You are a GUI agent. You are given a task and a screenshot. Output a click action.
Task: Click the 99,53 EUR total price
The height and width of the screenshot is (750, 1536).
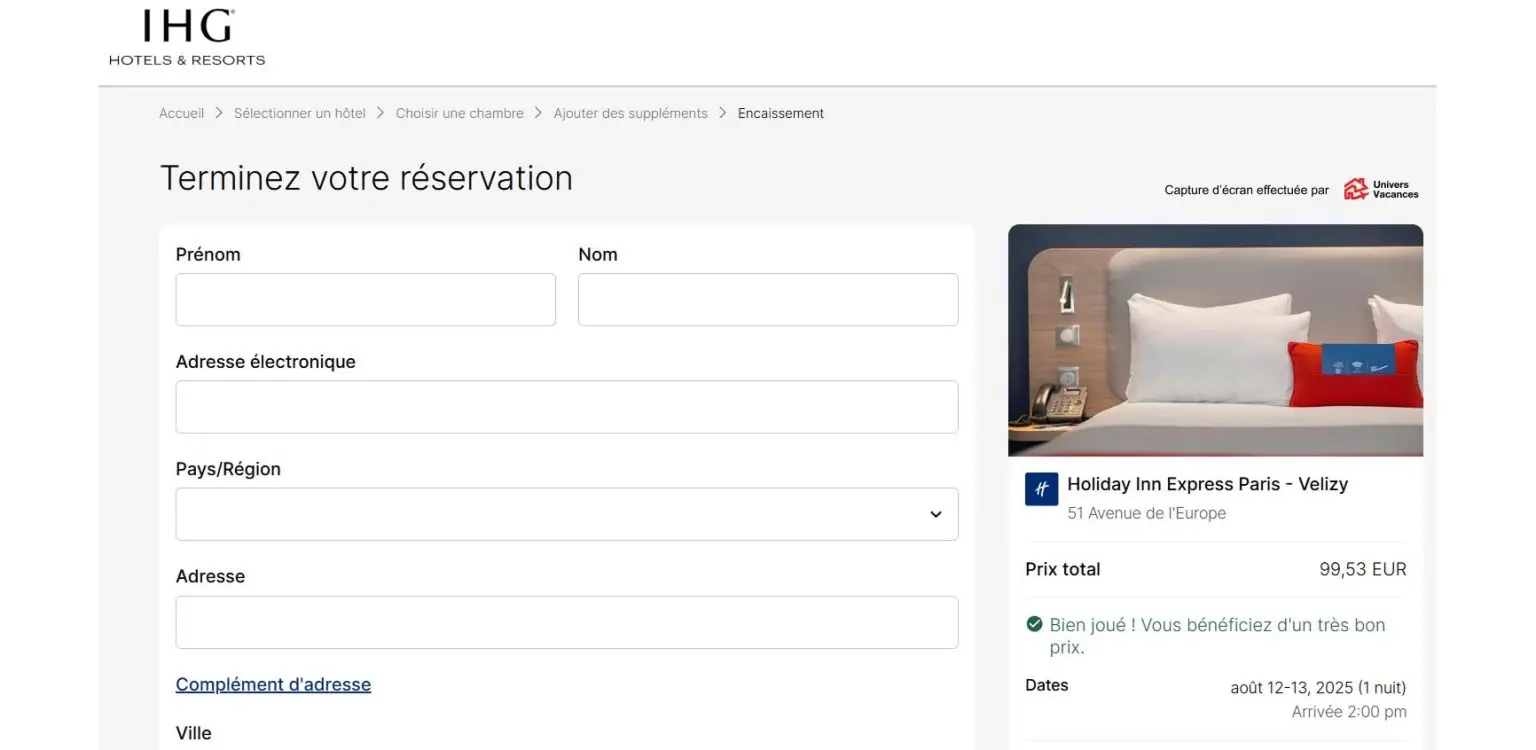click(x=1362, y=569)
